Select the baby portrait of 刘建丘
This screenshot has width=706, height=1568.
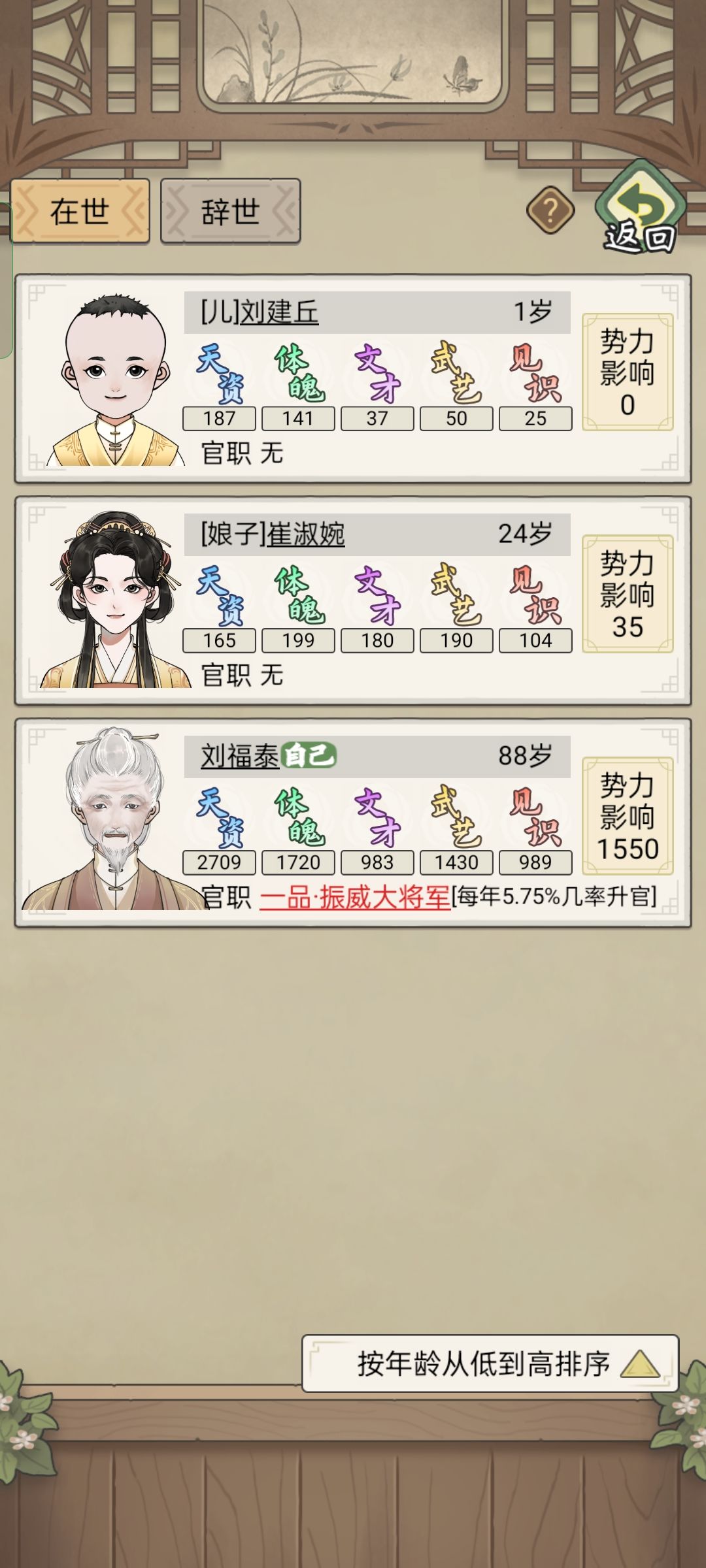coord(114,380)
